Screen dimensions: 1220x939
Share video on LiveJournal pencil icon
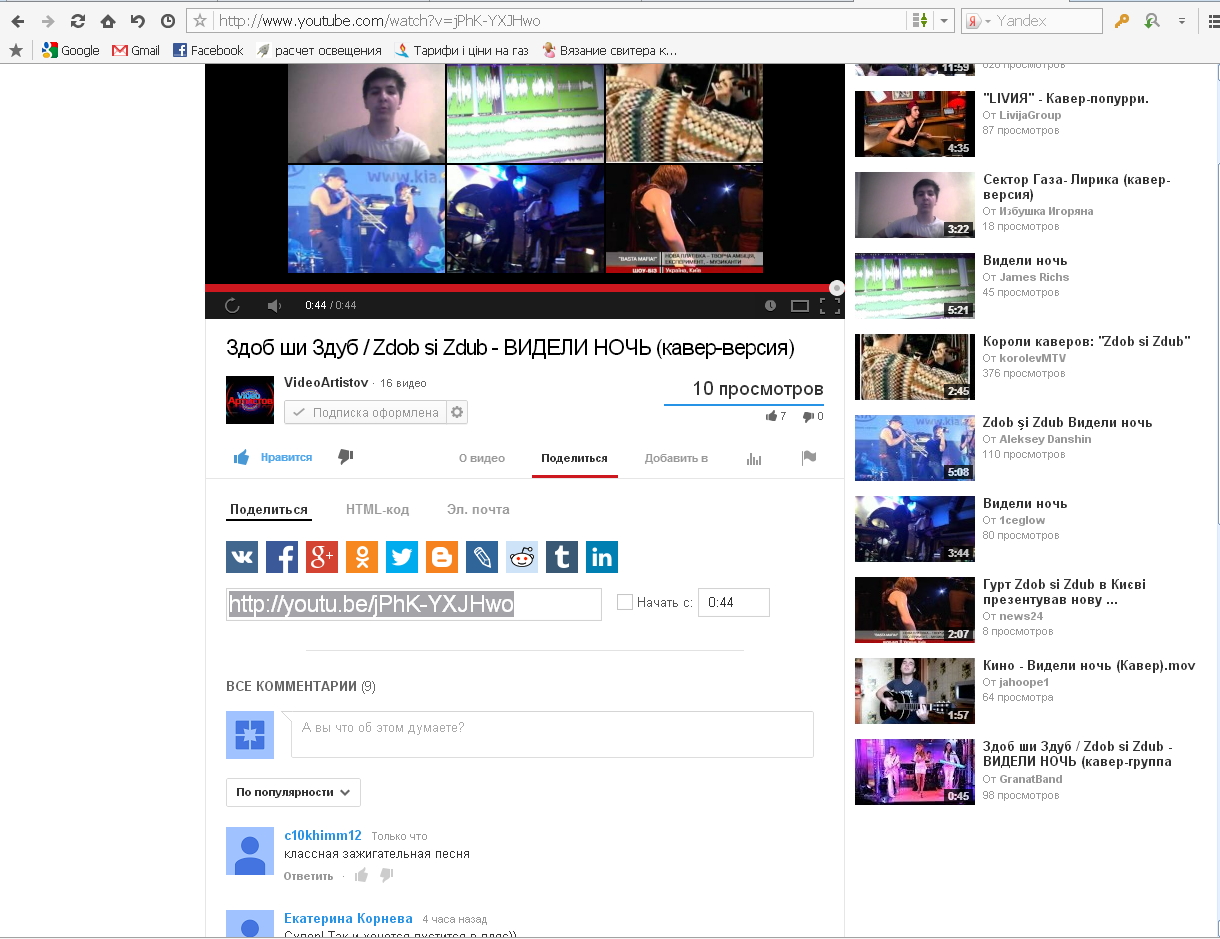coord(482,557)
